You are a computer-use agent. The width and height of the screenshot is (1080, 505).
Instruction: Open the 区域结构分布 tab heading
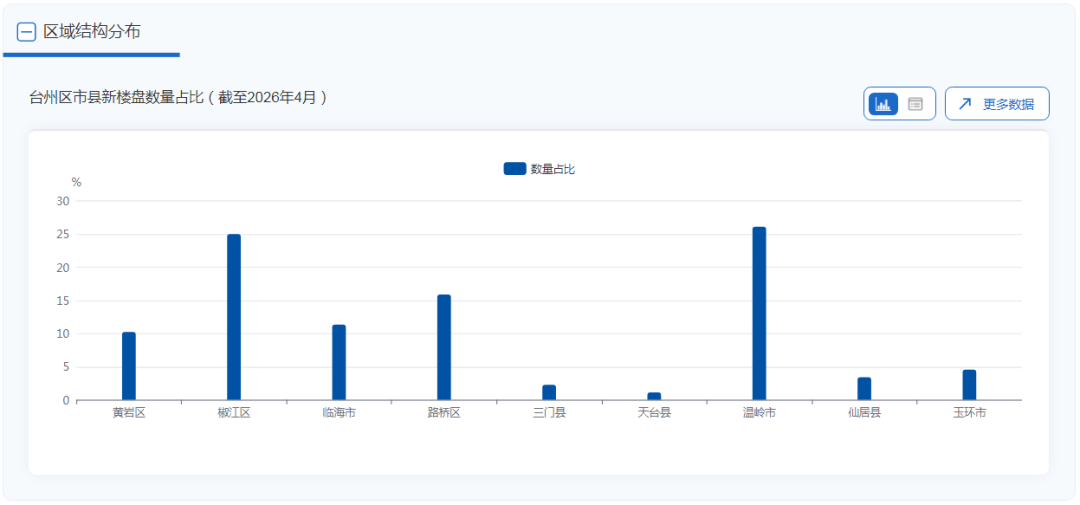click(91, 32)
